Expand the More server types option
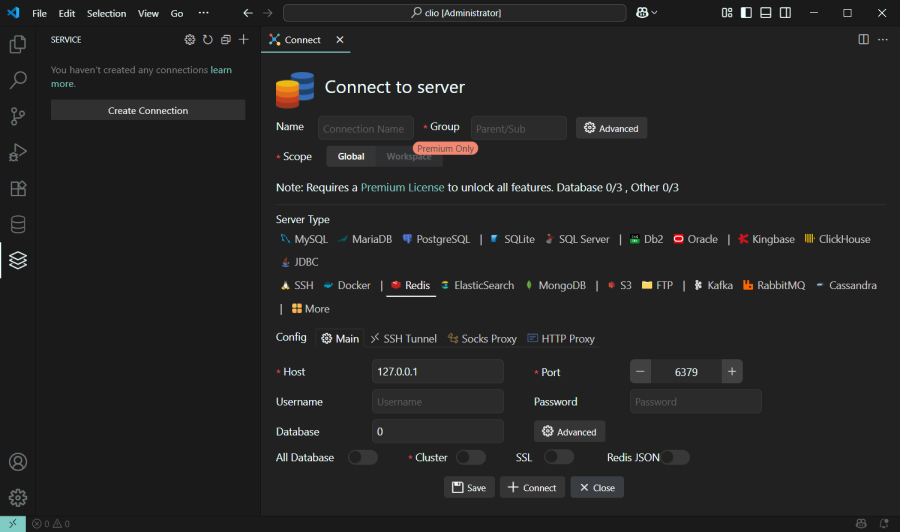Image resolution: width=900 pixels, height=532 pixels. [310, 309]
